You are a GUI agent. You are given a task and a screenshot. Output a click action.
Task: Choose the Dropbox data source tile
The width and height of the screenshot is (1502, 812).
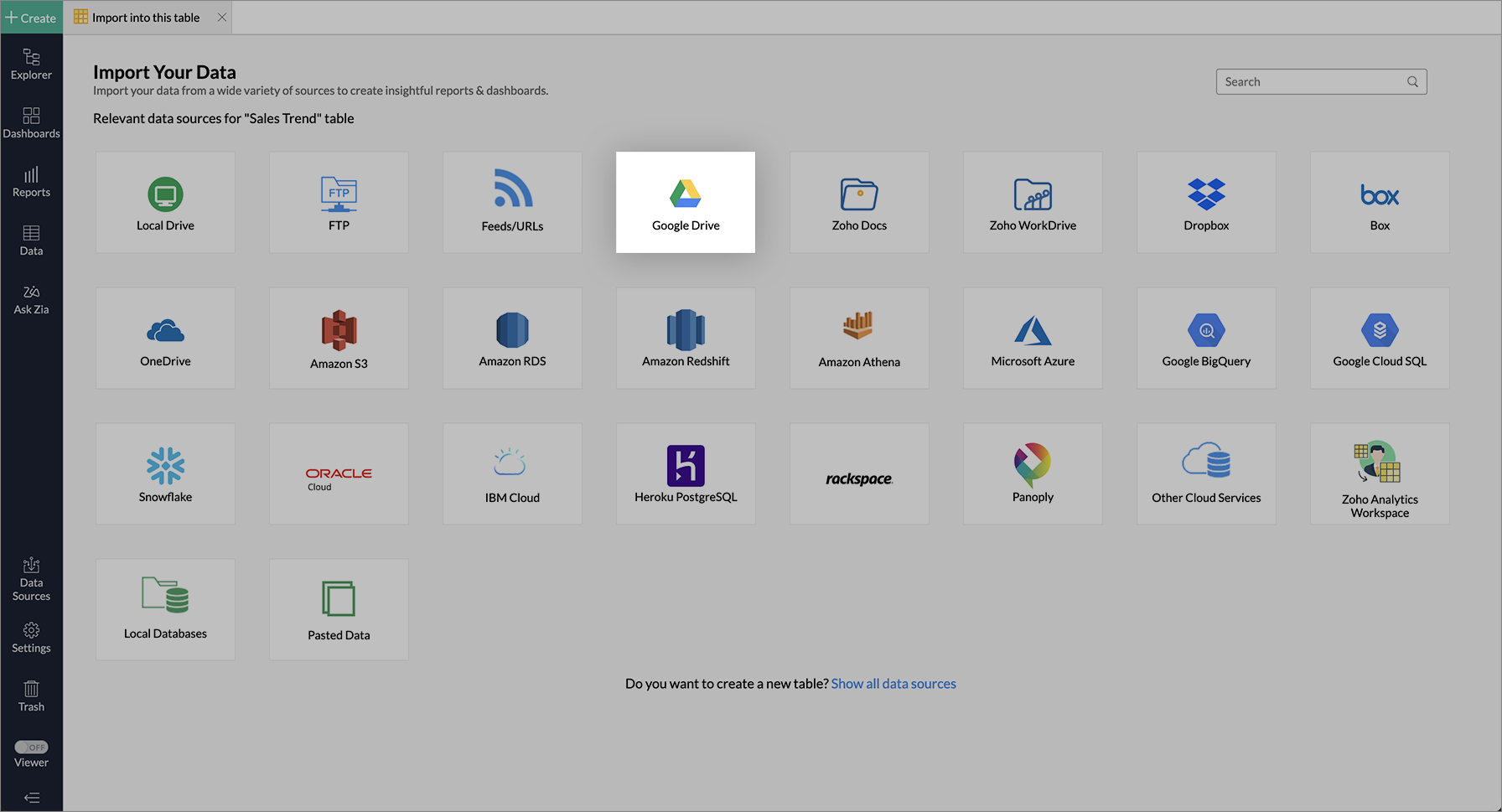coord(1205,202)
